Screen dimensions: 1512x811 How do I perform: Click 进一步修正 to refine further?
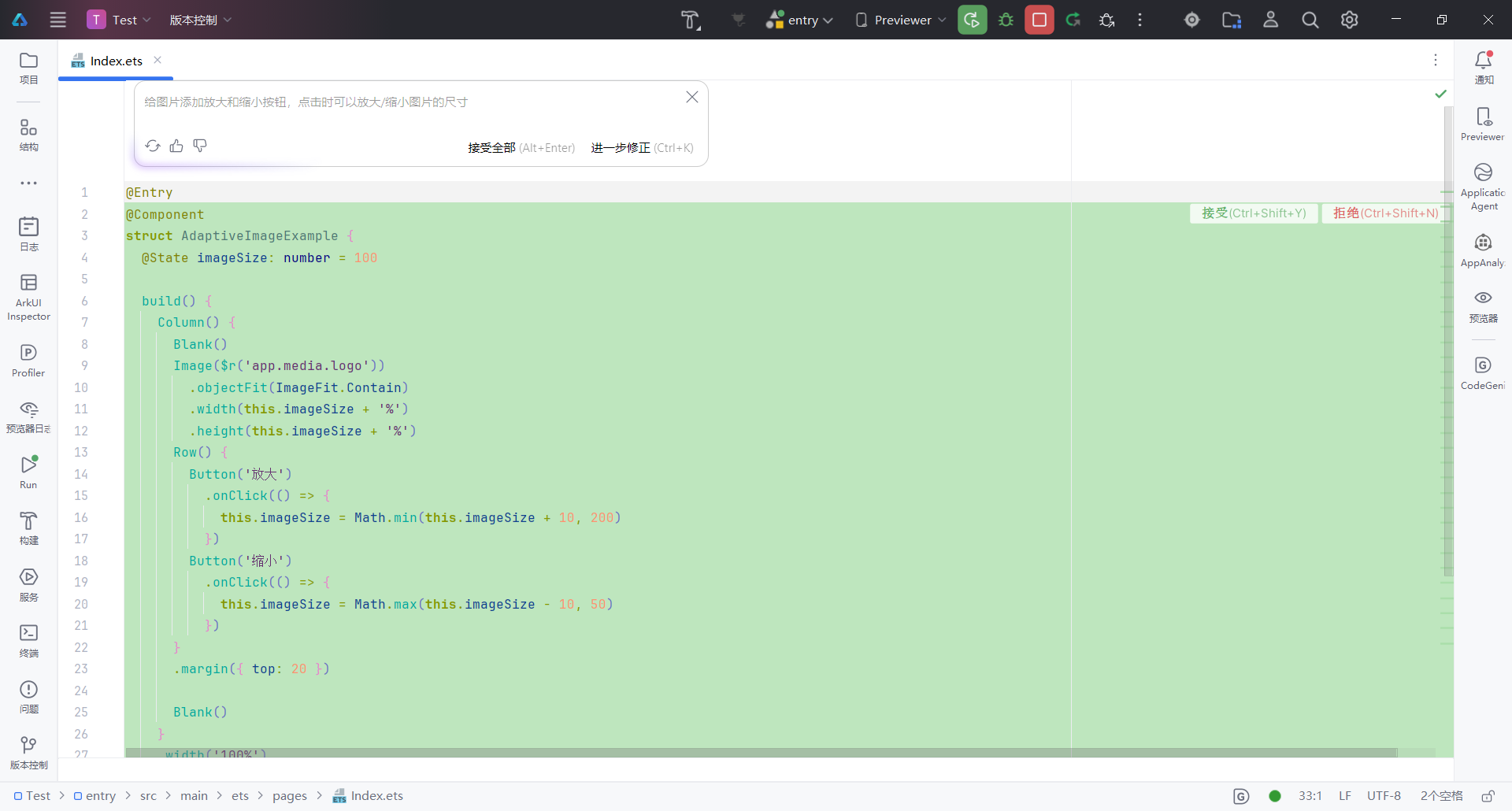pos(642,148)
